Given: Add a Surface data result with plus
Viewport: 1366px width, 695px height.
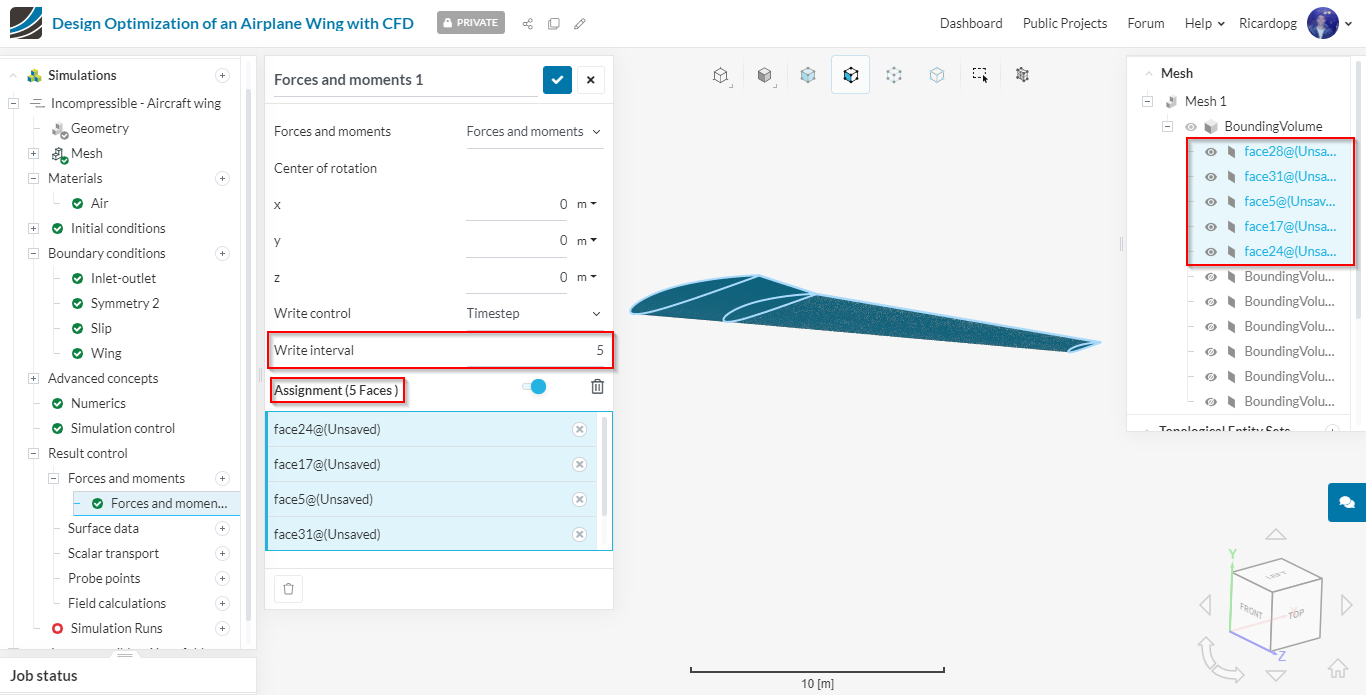Looking at the screenshot, I should tap(222, 528).
